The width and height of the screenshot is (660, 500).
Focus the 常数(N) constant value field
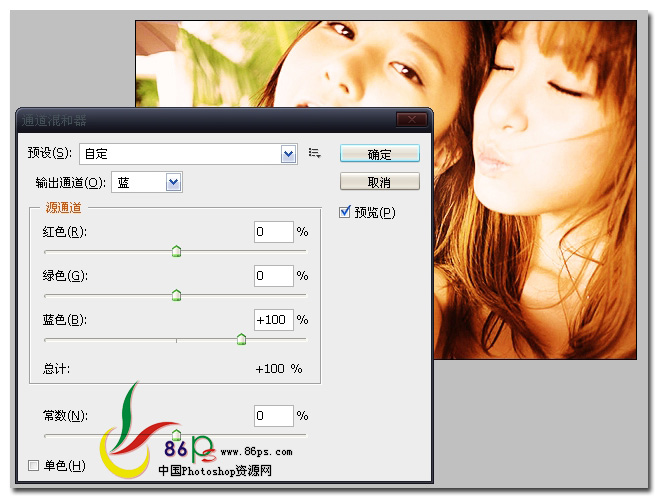(x=273, y=415)
